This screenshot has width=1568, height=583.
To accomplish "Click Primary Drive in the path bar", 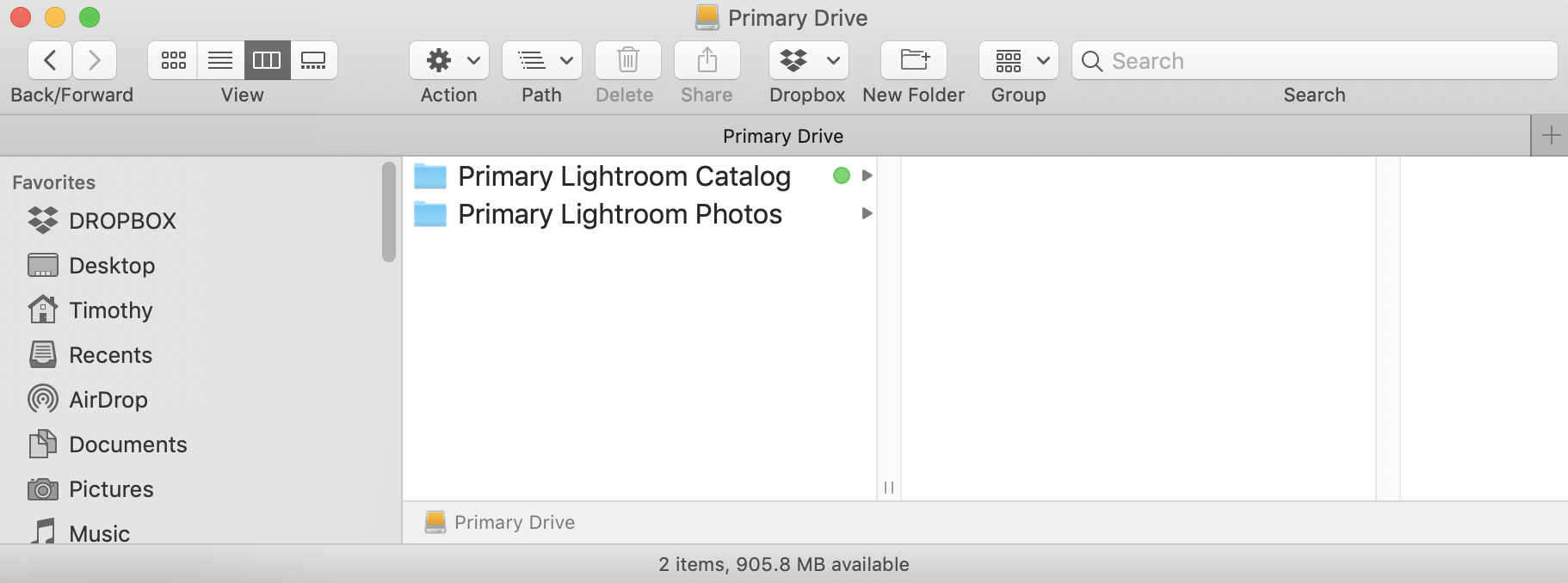I will coord(500,522).
